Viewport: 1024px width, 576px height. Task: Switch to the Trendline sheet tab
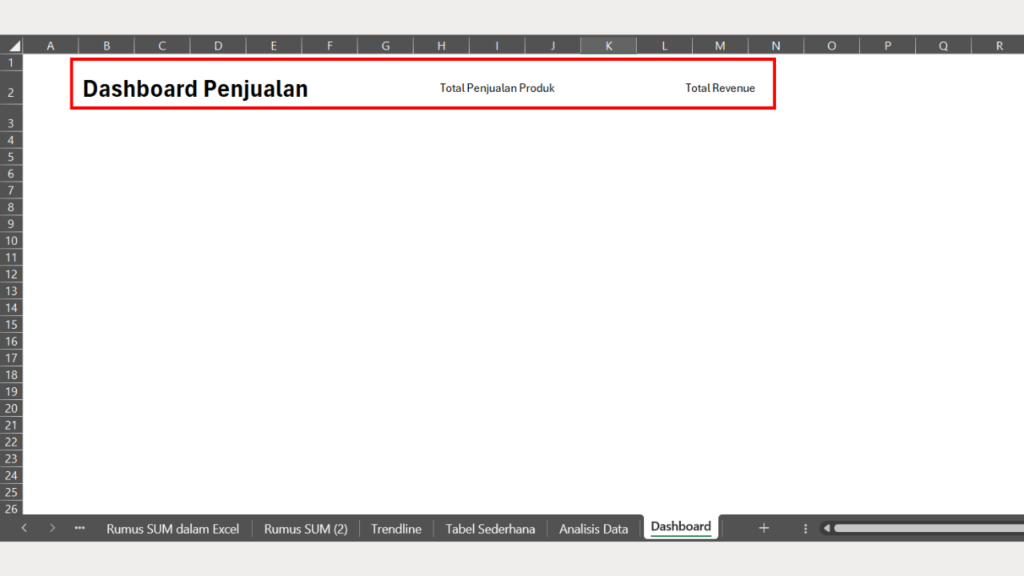pos(395,528)
